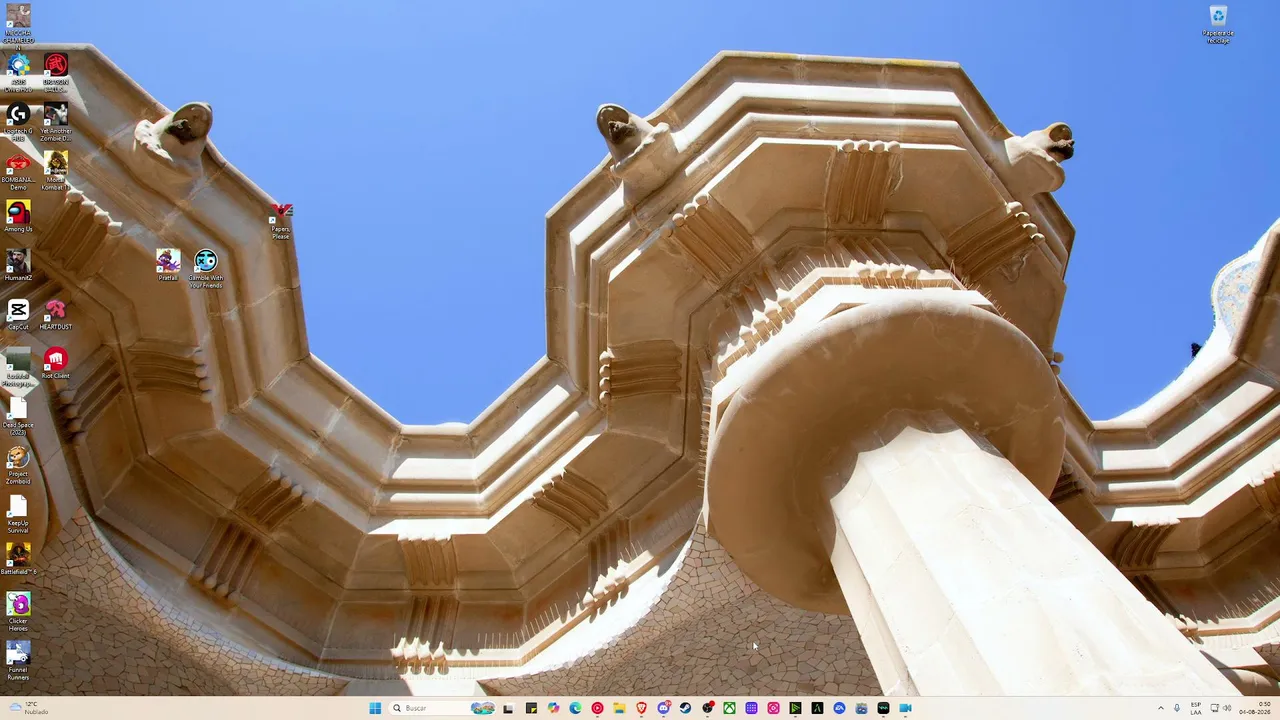Select the Project Zomboid desktop icon
The height and width of the screenshot is (720, 1280).
coord(18,466)
